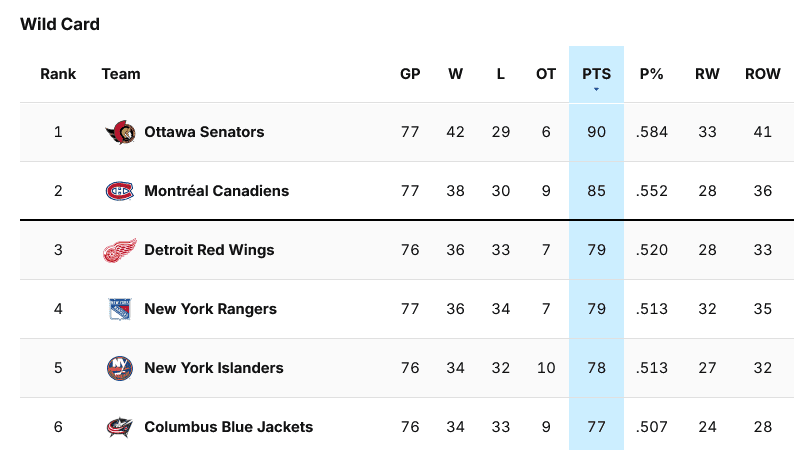794x450 pixels.
Task: Click the Montréal Canadiens logo icon
Action: pos(120,191)
